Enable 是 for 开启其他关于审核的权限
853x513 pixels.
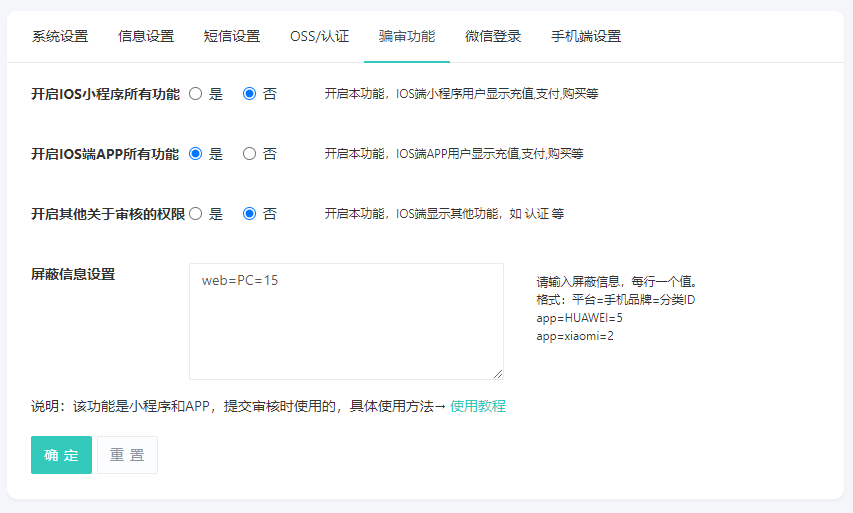coord(196,213)
